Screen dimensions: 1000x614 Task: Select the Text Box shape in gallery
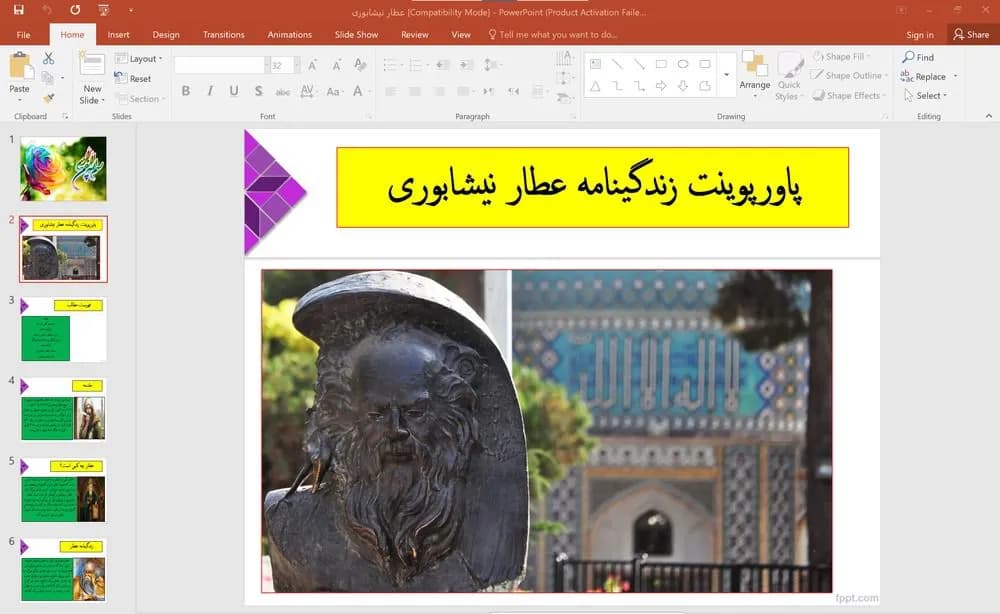point(596,64)
